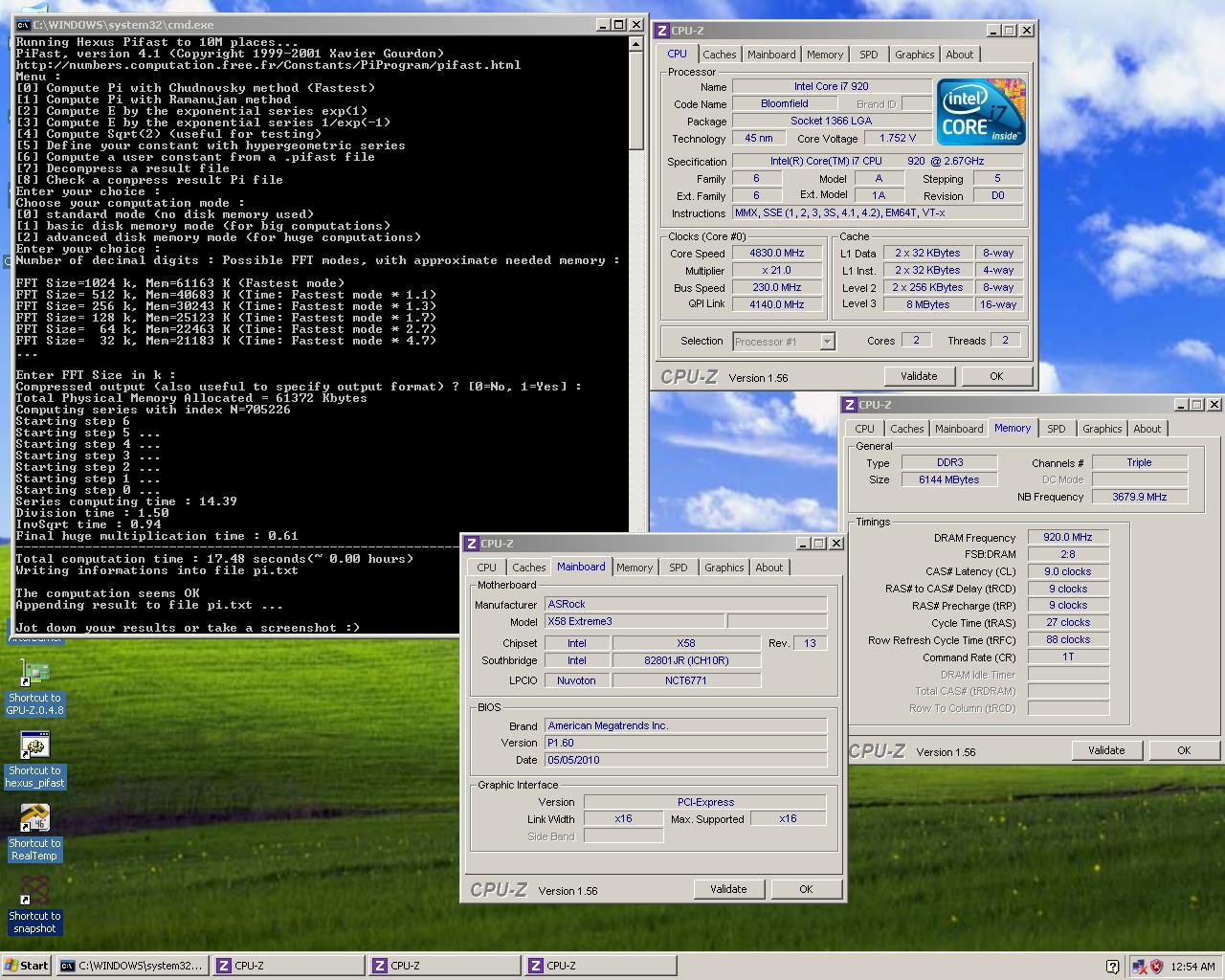Click the CPU-Z icon in Mainboard window title

(471, 544)
